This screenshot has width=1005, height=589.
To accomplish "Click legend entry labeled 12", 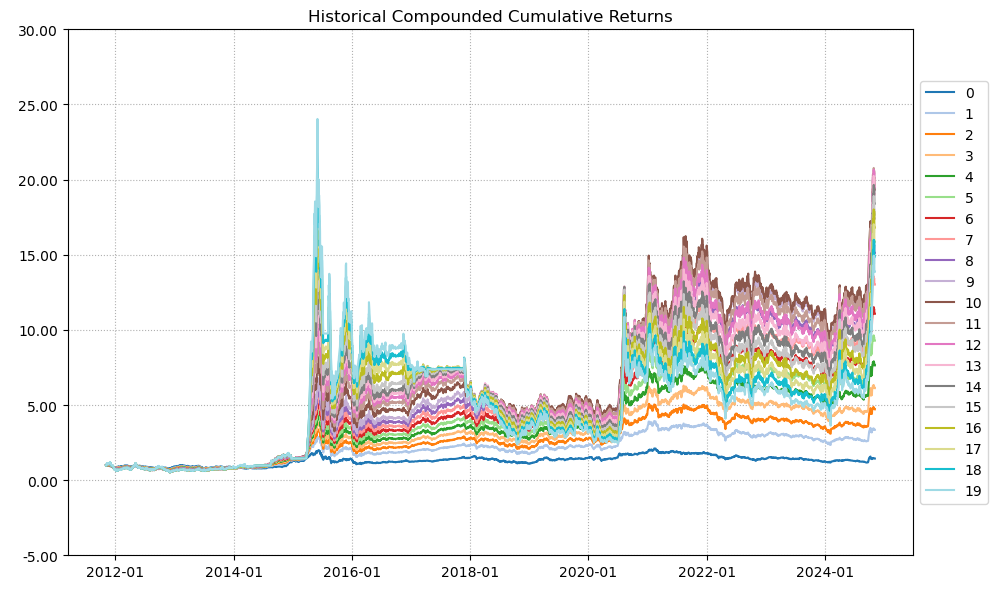I will pos(954,345).
